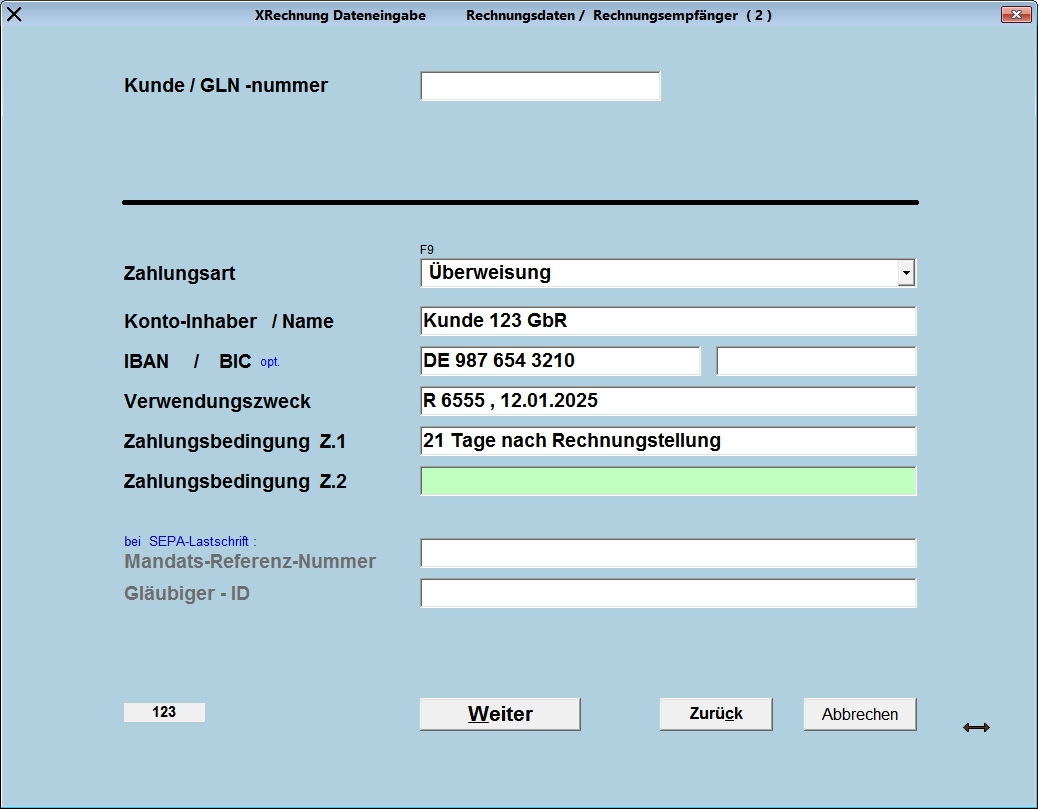Select the Verwendungszweck input field
This screenshot has height=809, width=1038.
[x=667, y=401]
